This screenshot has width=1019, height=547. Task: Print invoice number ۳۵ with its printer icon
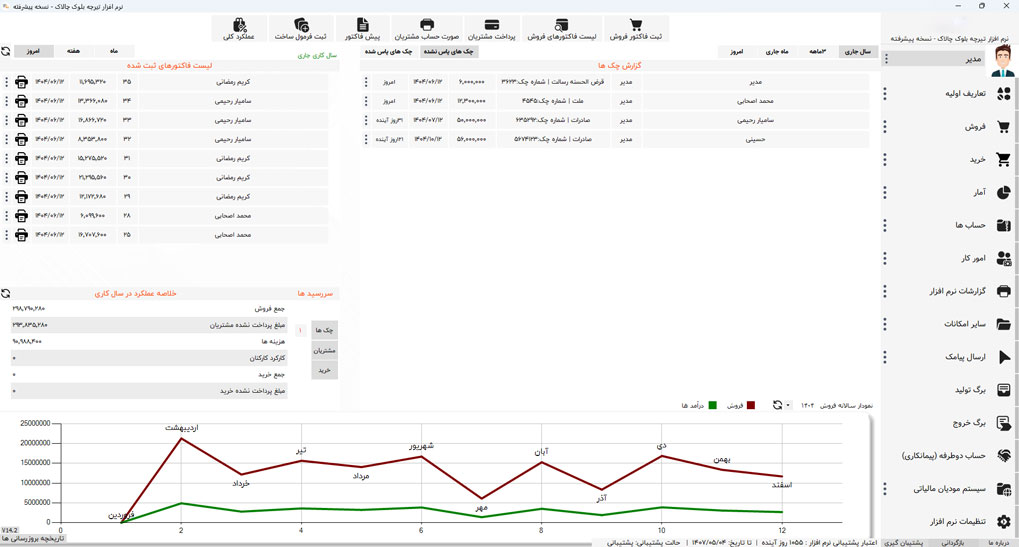pos(21,82)
